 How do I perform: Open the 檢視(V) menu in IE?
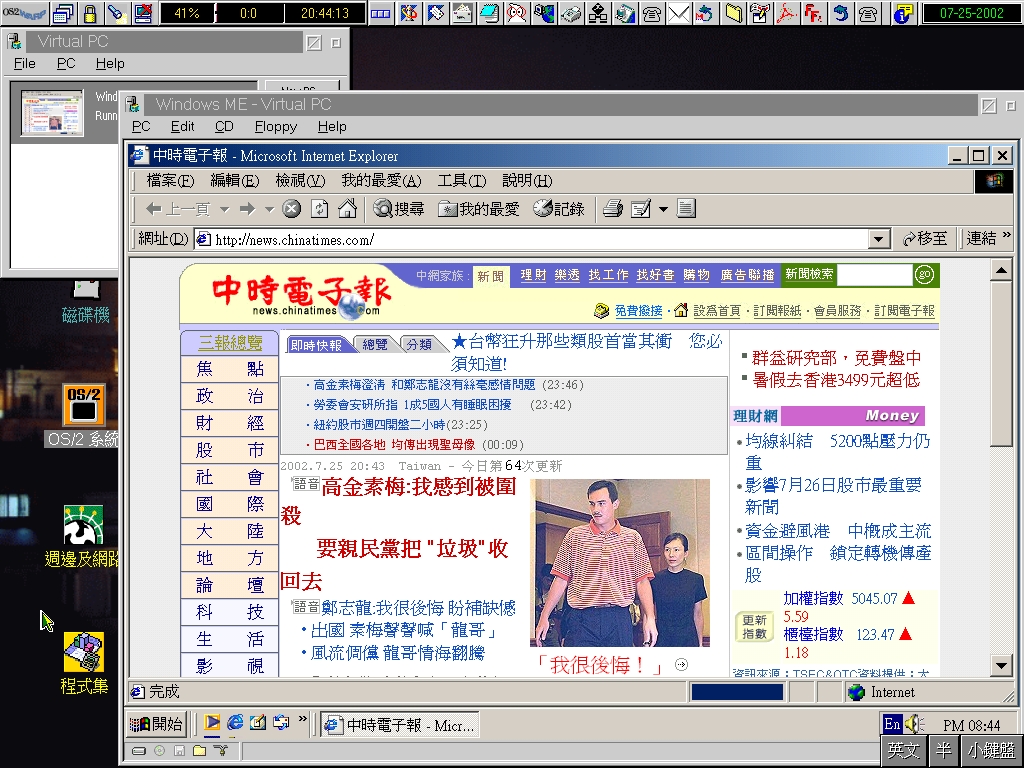point(300,181)
